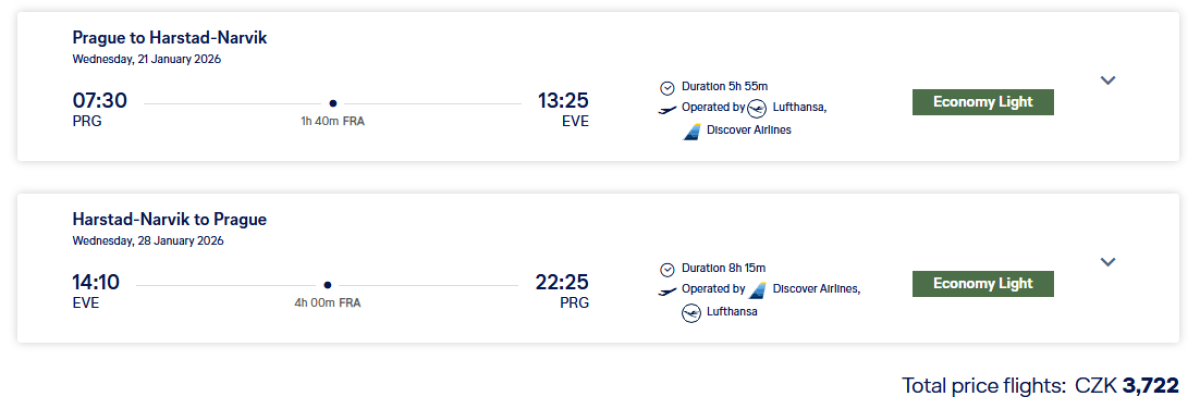Click the 22:25 PRG arrival time

(562, 282)
